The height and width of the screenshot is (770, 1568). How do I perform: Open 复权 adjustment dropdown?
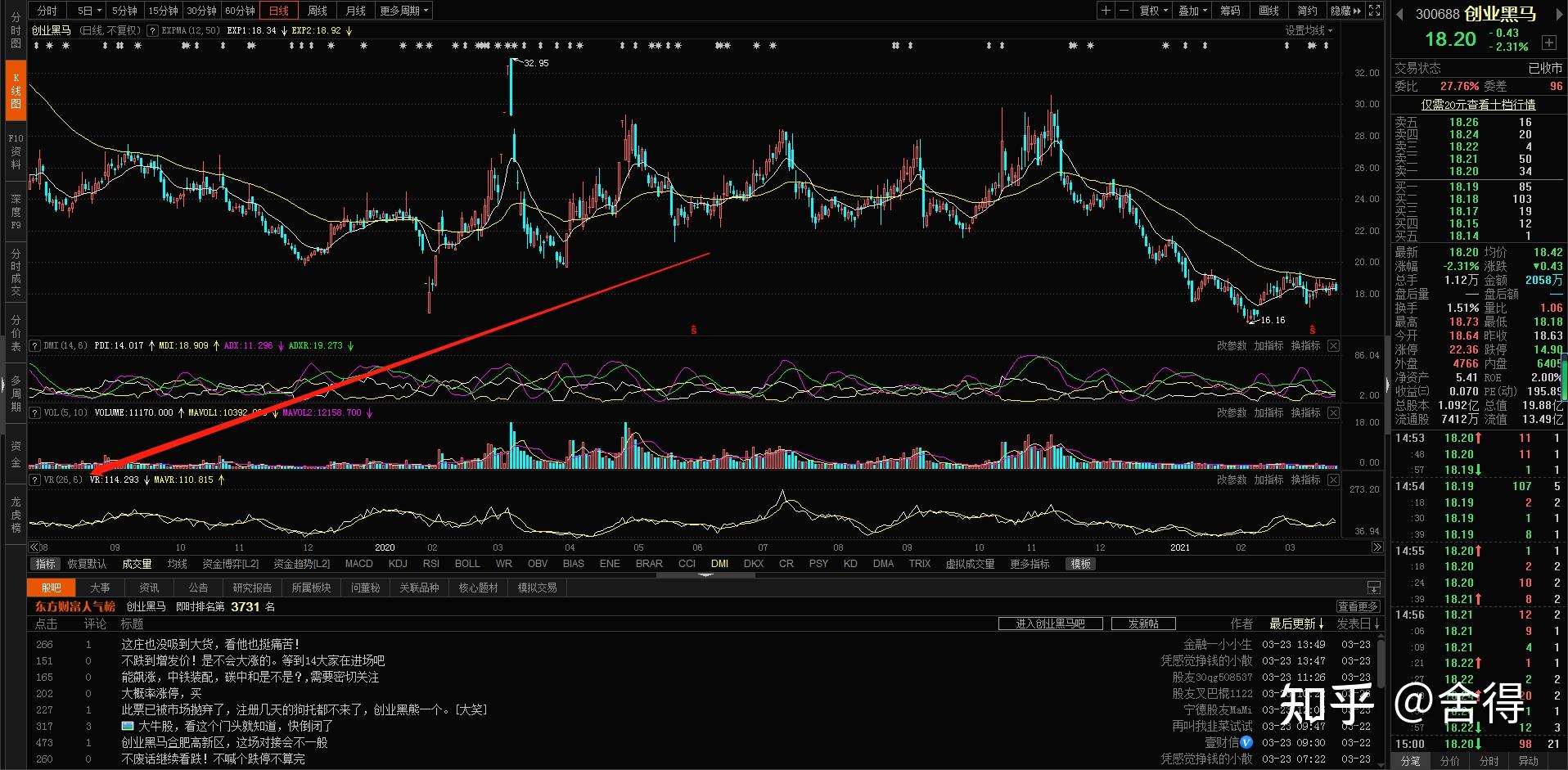pos(1153,11)
